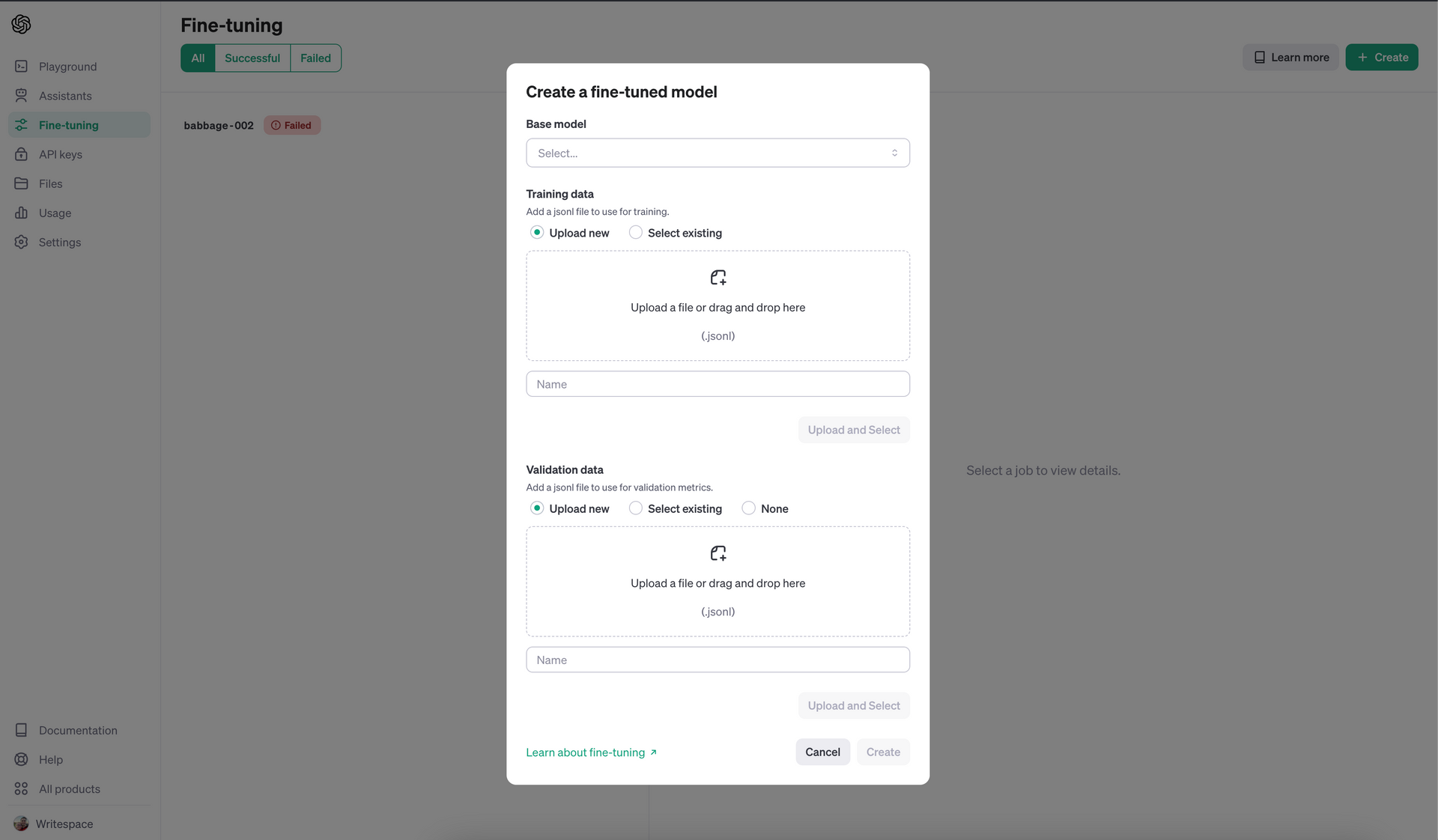Click the training data Name input field
The image size is (1438, 840).
pos(717,383)
